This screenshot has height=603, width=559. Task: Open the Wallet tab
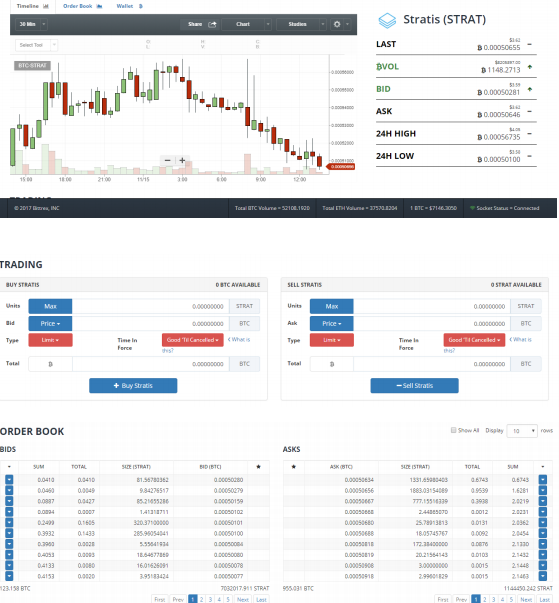click(130, 6)
